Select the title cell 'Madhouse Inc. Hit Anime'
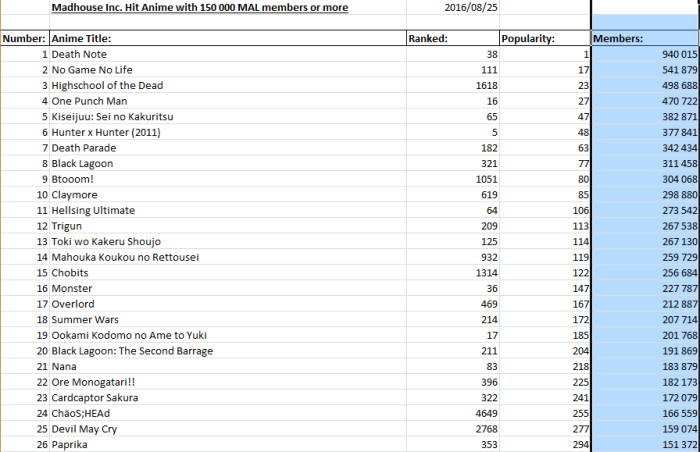 228,7
